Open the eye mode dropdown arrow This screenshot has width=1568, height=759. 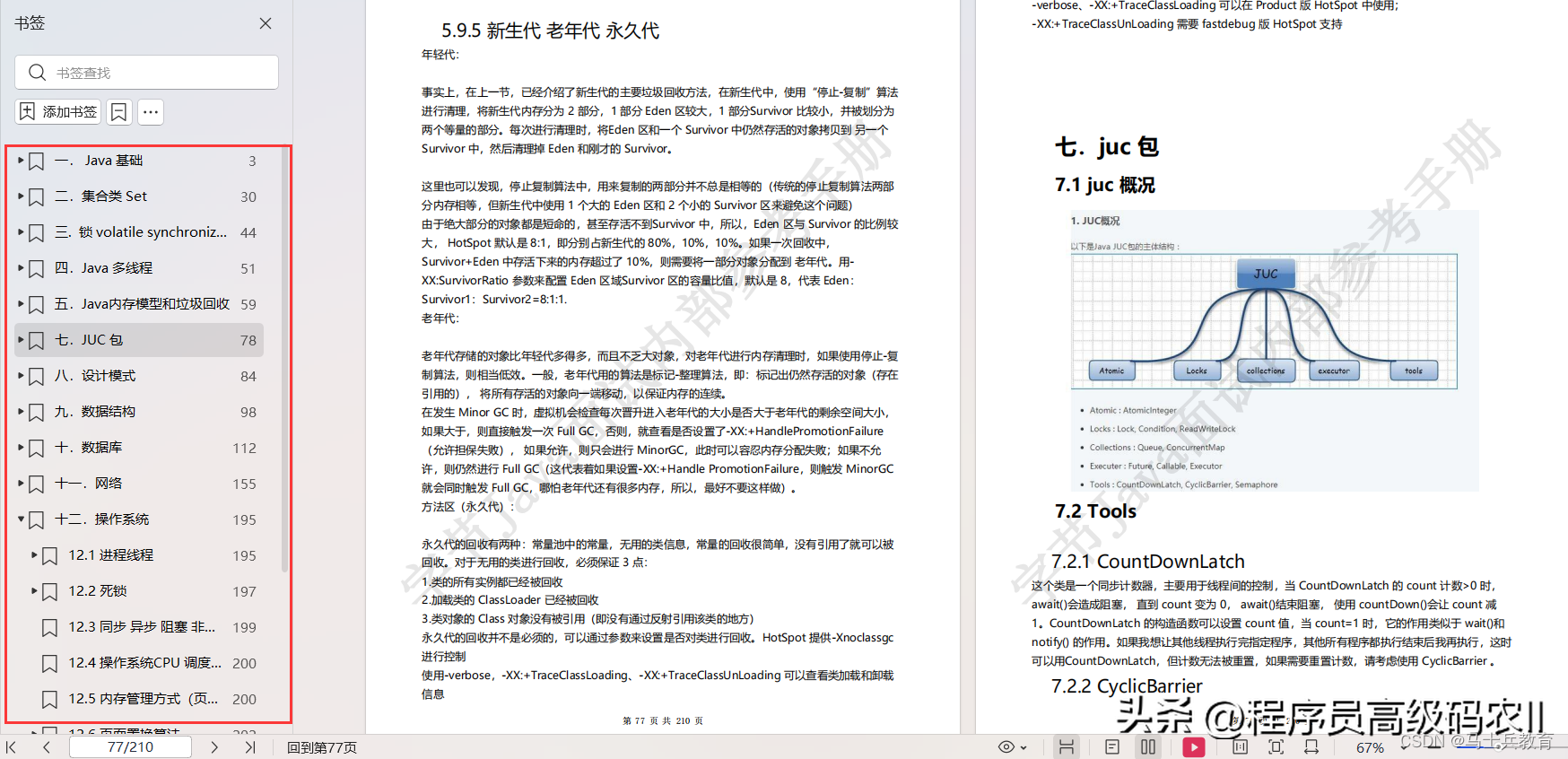click(x=1024, y=748)
